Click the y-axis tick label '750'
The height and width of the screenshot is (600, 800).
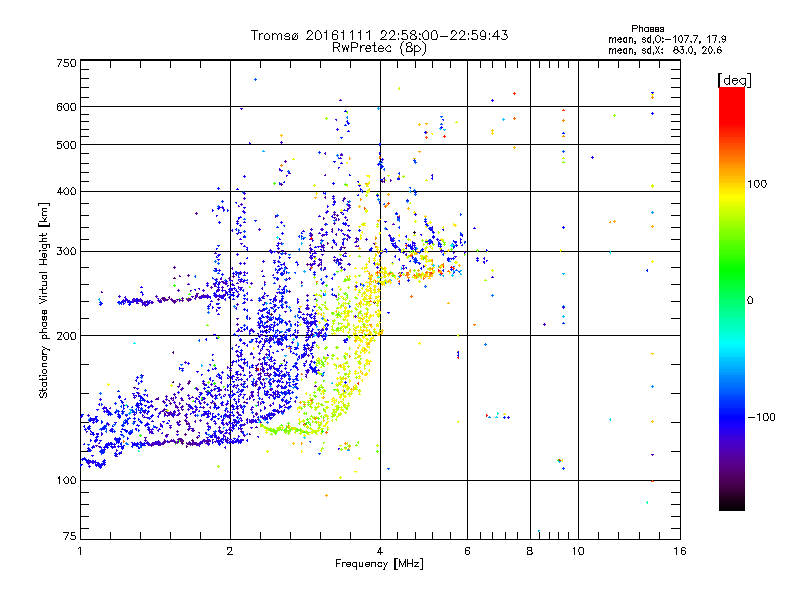(66, 63)
